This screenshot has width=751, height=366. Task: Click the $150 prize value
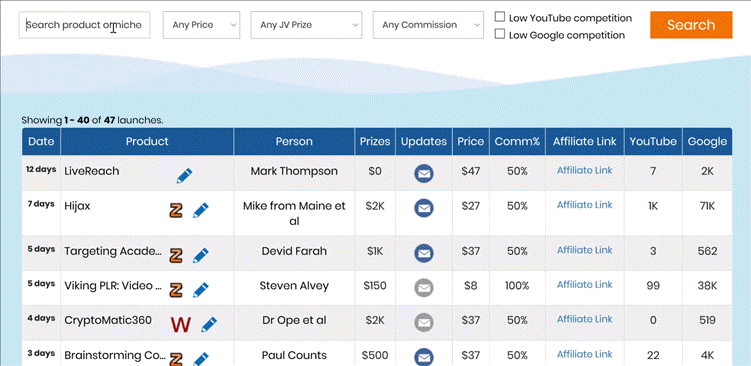(375, 286)
